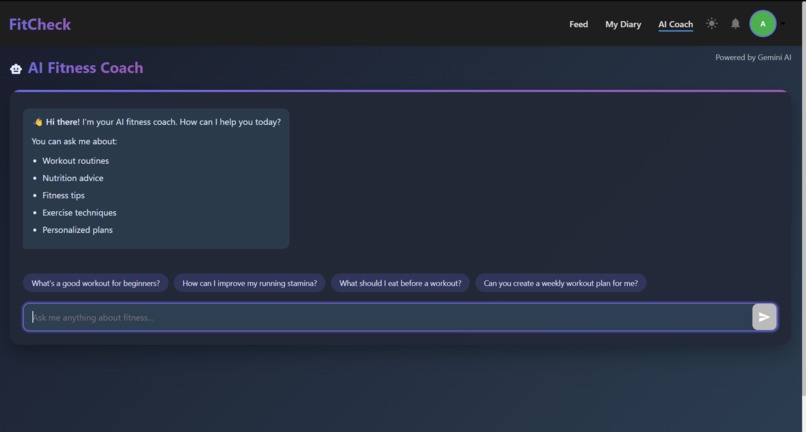Open notifications bell icon
The image size is (806, 432).
tap(736, 24)
